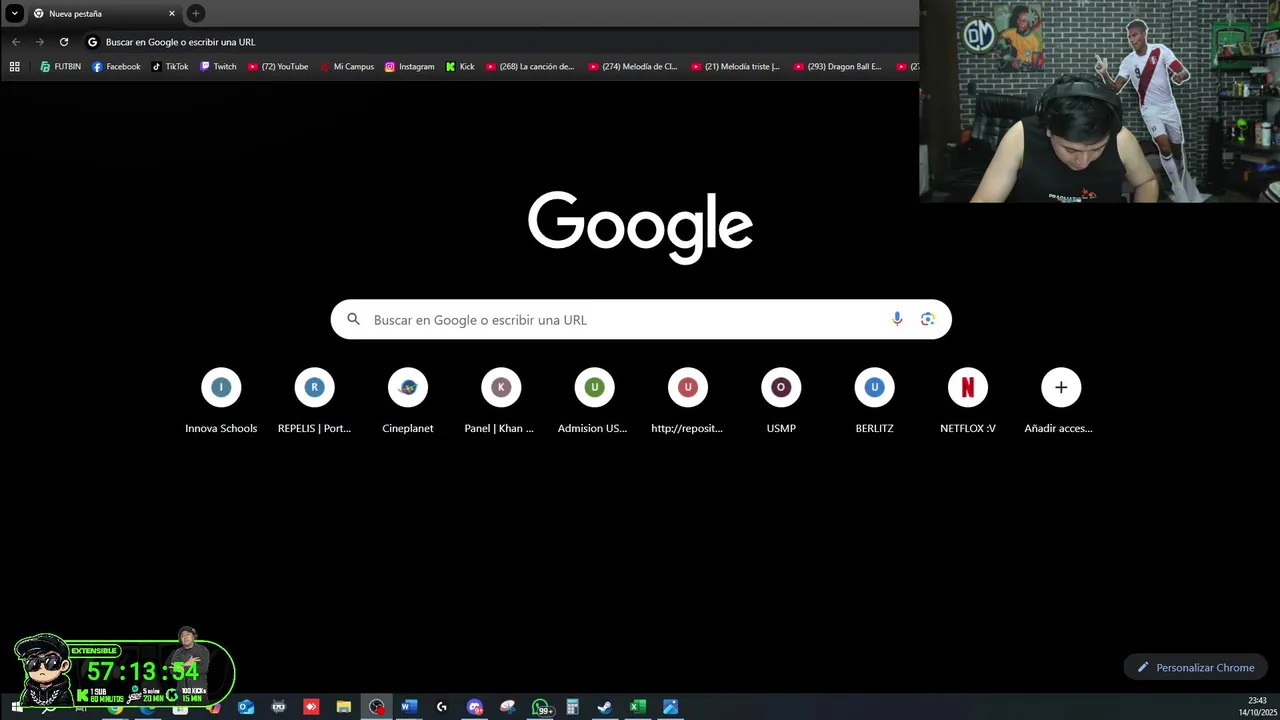This screenshot has height=720, width=1280.
Task: Open Discord from the taskbar
Action: [474, 707]
